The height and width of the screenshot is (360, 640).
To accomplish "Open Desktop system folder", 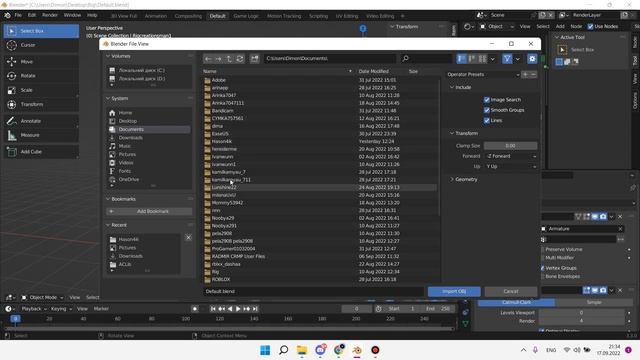I will 149,121.
